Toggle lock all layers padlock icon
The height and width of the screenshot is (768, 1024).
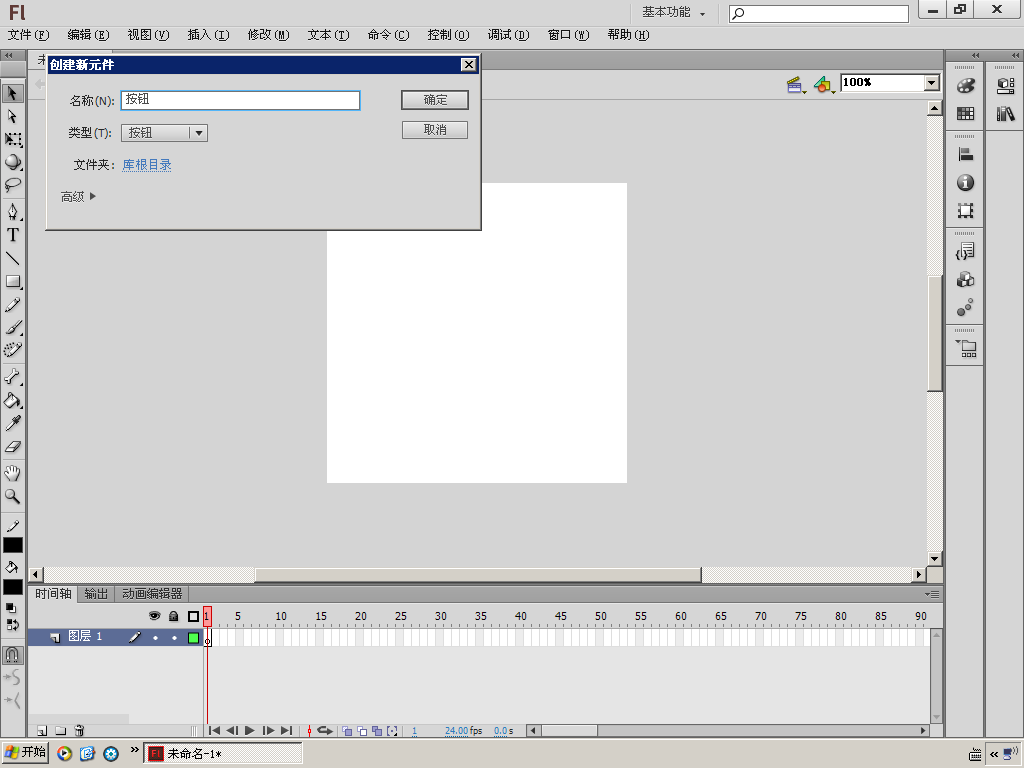click(x=174, y=616)
